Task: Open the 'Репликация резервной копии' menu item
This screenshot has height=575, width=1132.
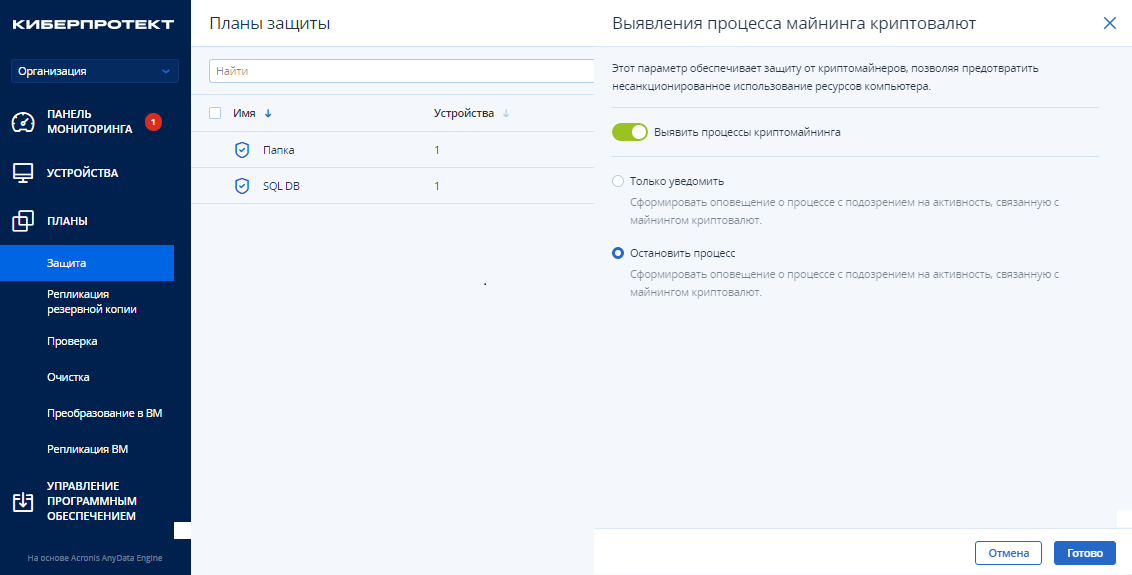Action: pyautogui.click(x=92, y=301)
